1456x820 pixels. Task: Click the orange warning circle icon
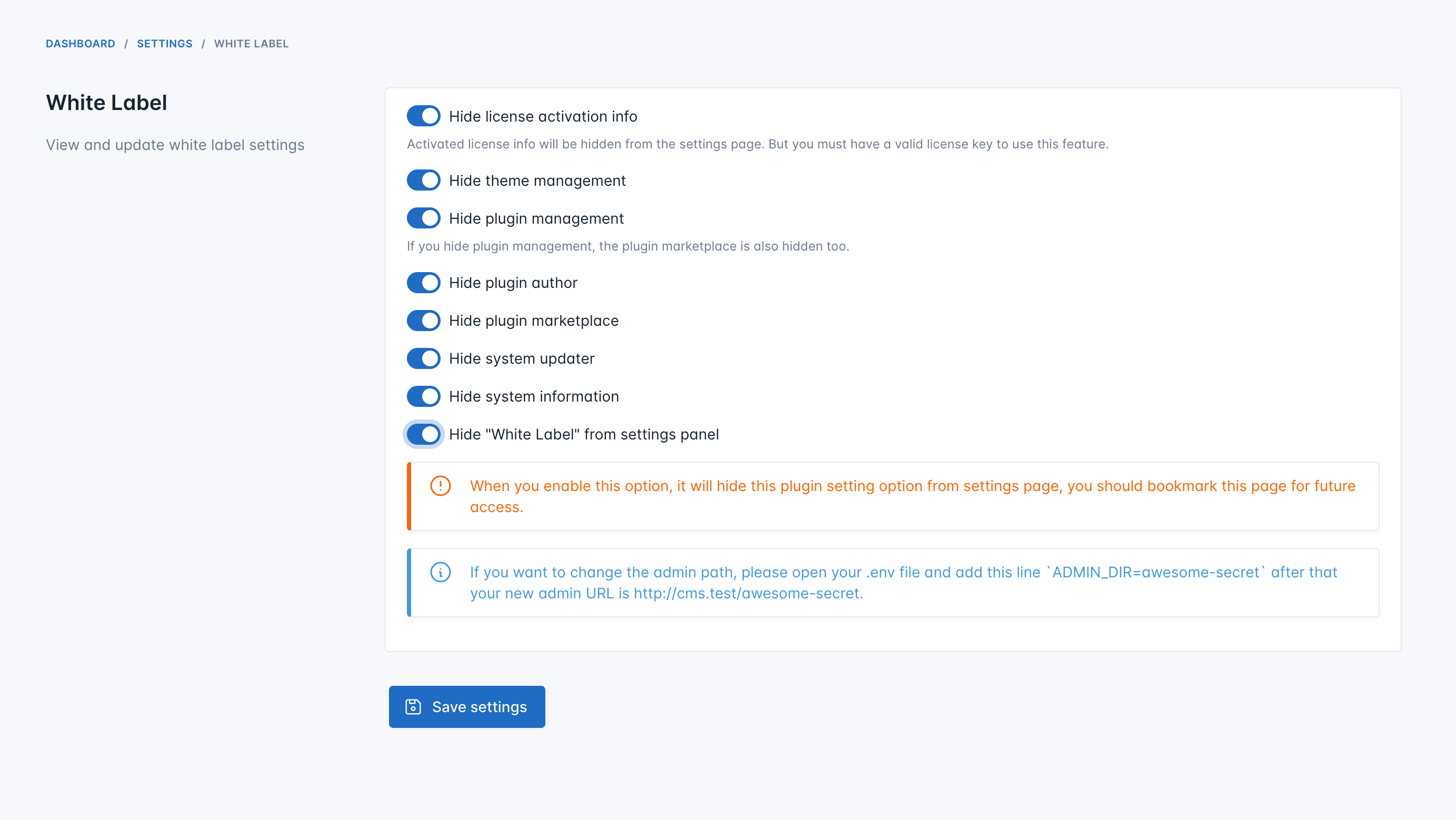click(440, 486)
